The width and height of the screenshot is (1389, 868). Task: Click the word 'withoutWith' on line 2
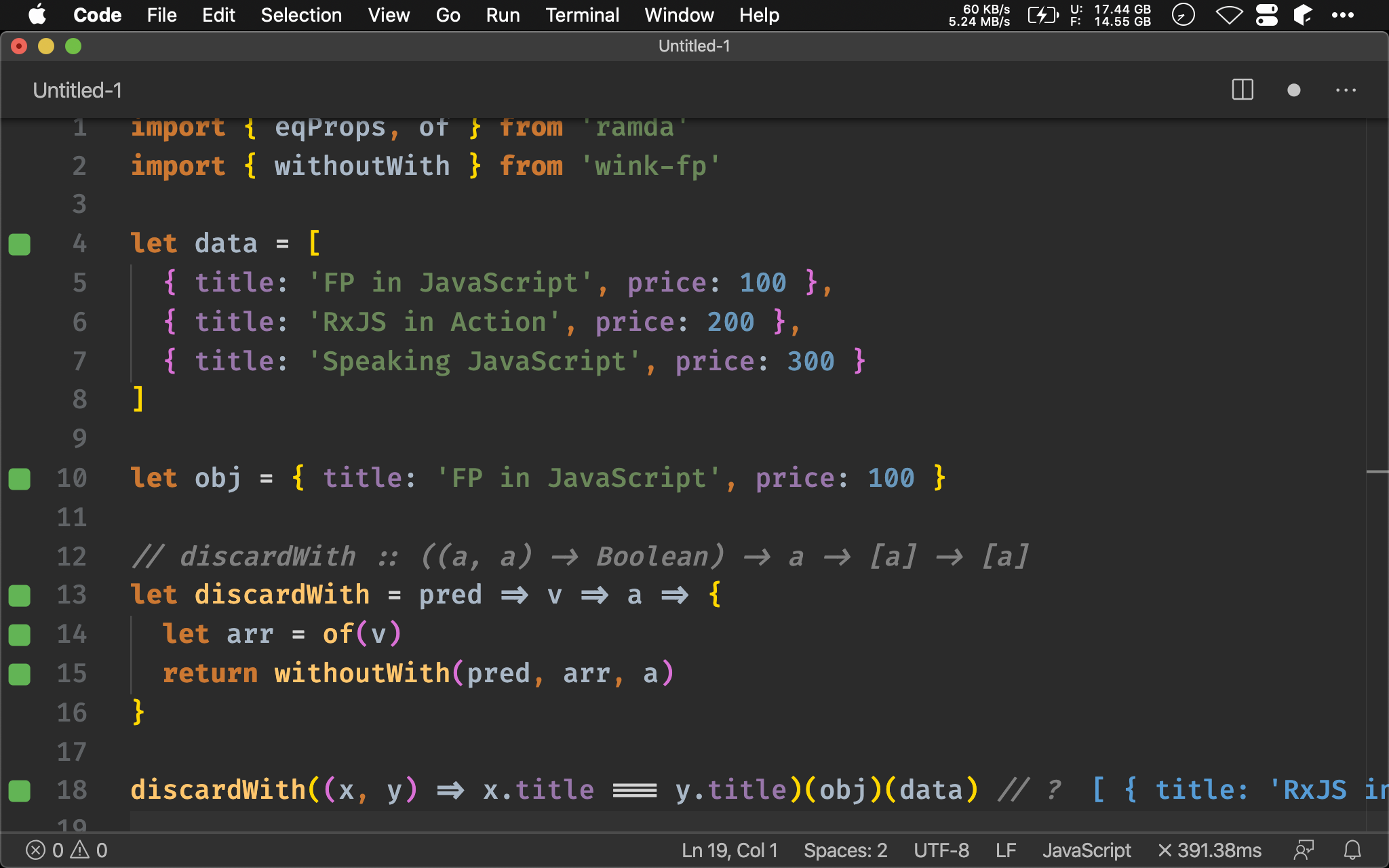tap(362, 165)
